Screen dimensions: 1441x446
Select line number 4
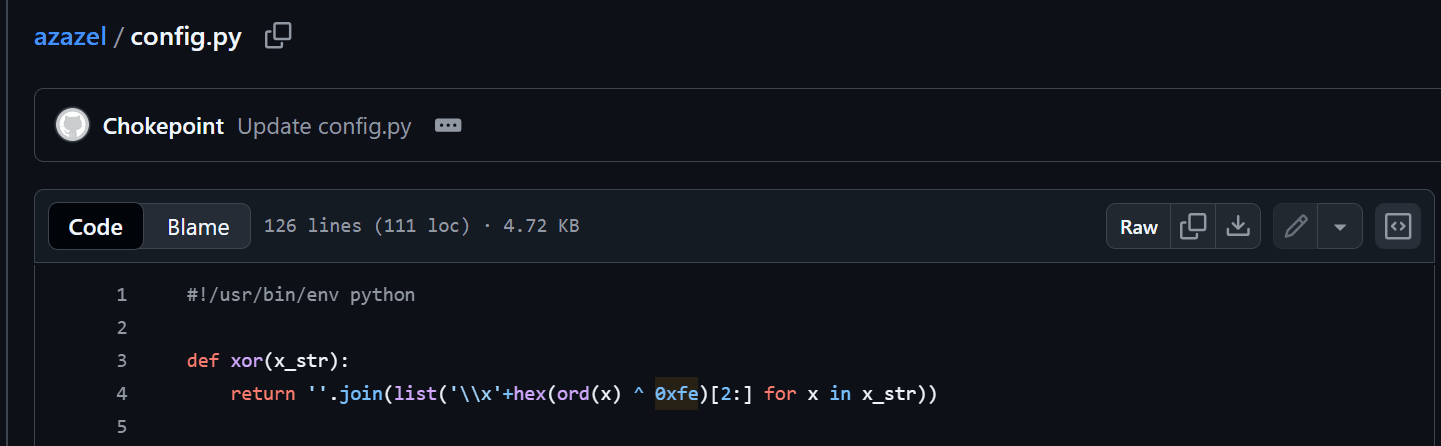(121, 393)
